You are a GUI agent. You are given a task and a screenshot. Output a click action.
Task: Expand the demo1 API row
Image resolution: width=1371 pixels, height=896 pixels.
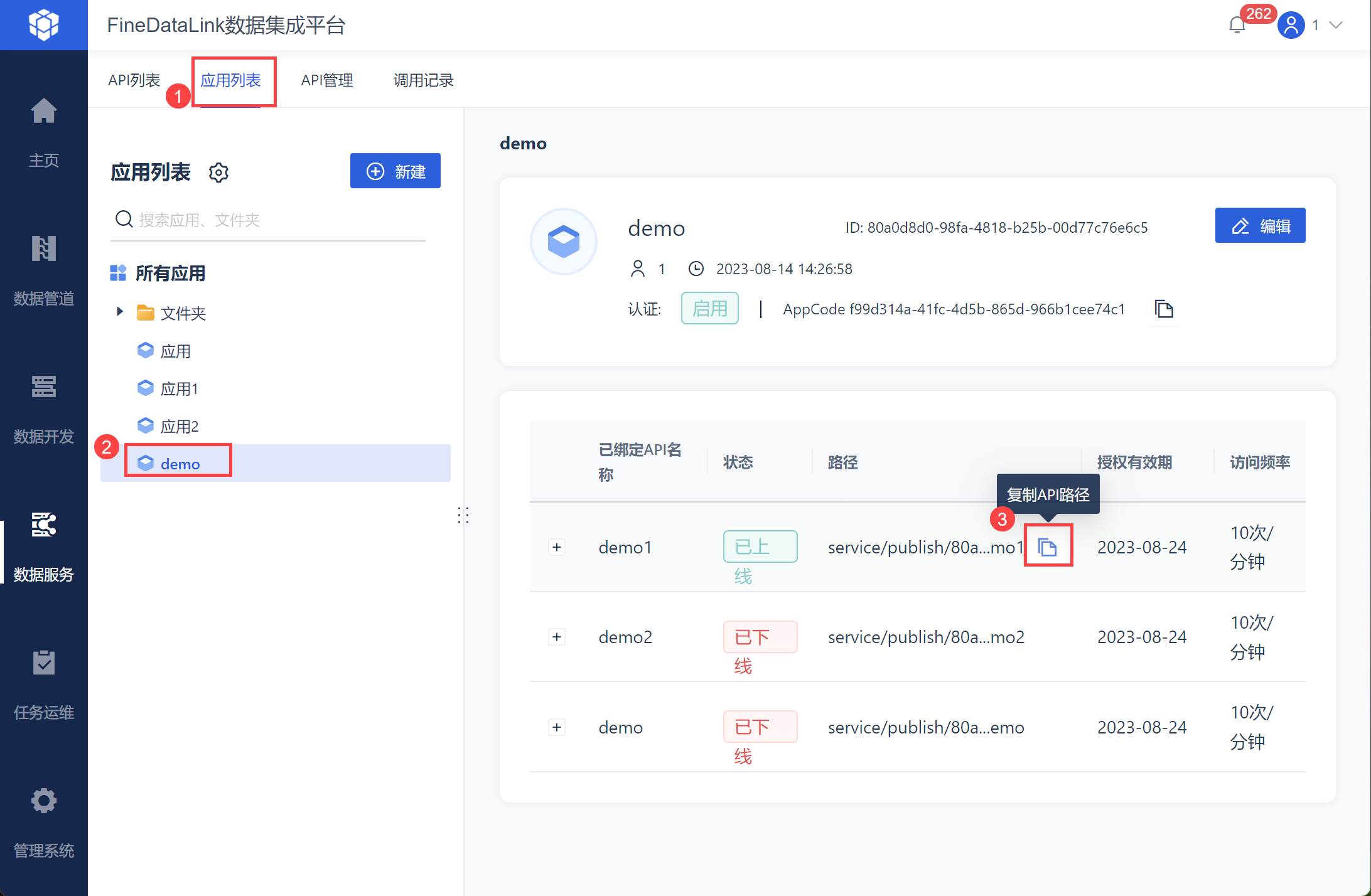[x=557, y=547]
